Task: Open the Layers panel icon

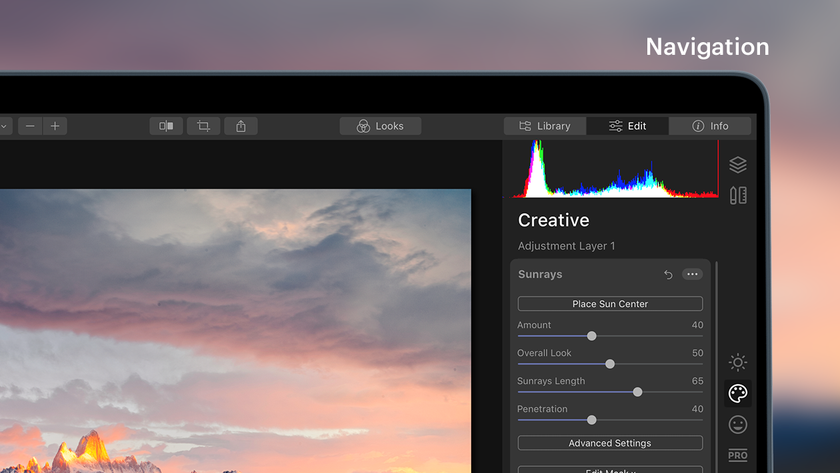Action: (738, 164)
